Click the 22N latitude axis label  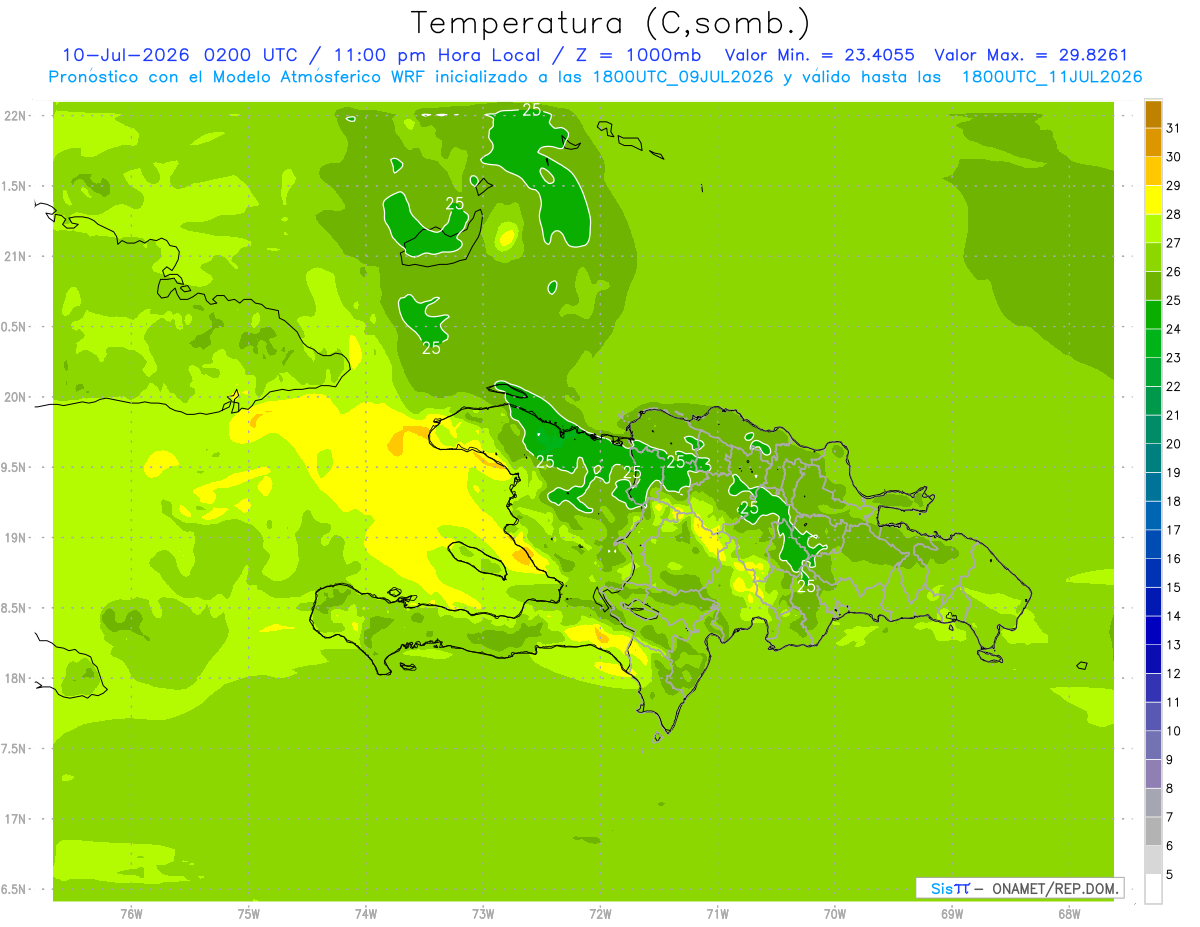15,115
